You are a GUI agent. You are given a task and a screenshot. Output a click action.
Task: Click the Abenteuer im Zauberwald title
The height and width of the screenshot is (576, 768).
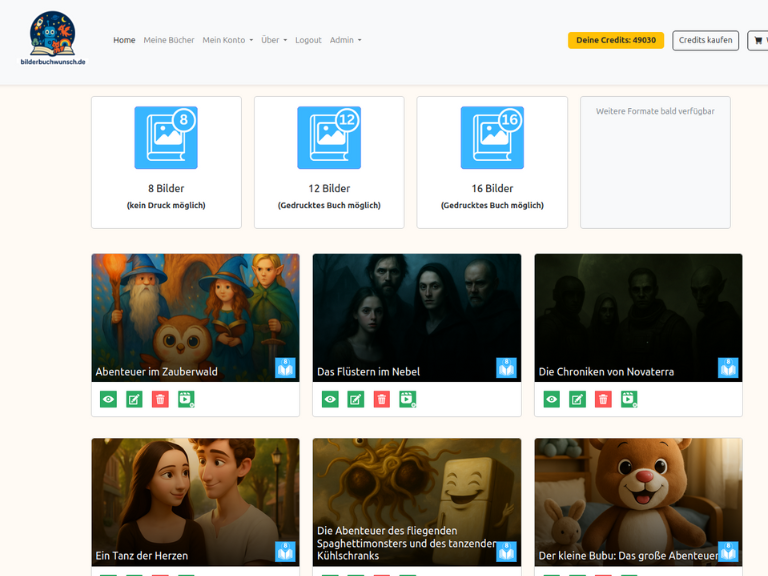click(156, 372)
